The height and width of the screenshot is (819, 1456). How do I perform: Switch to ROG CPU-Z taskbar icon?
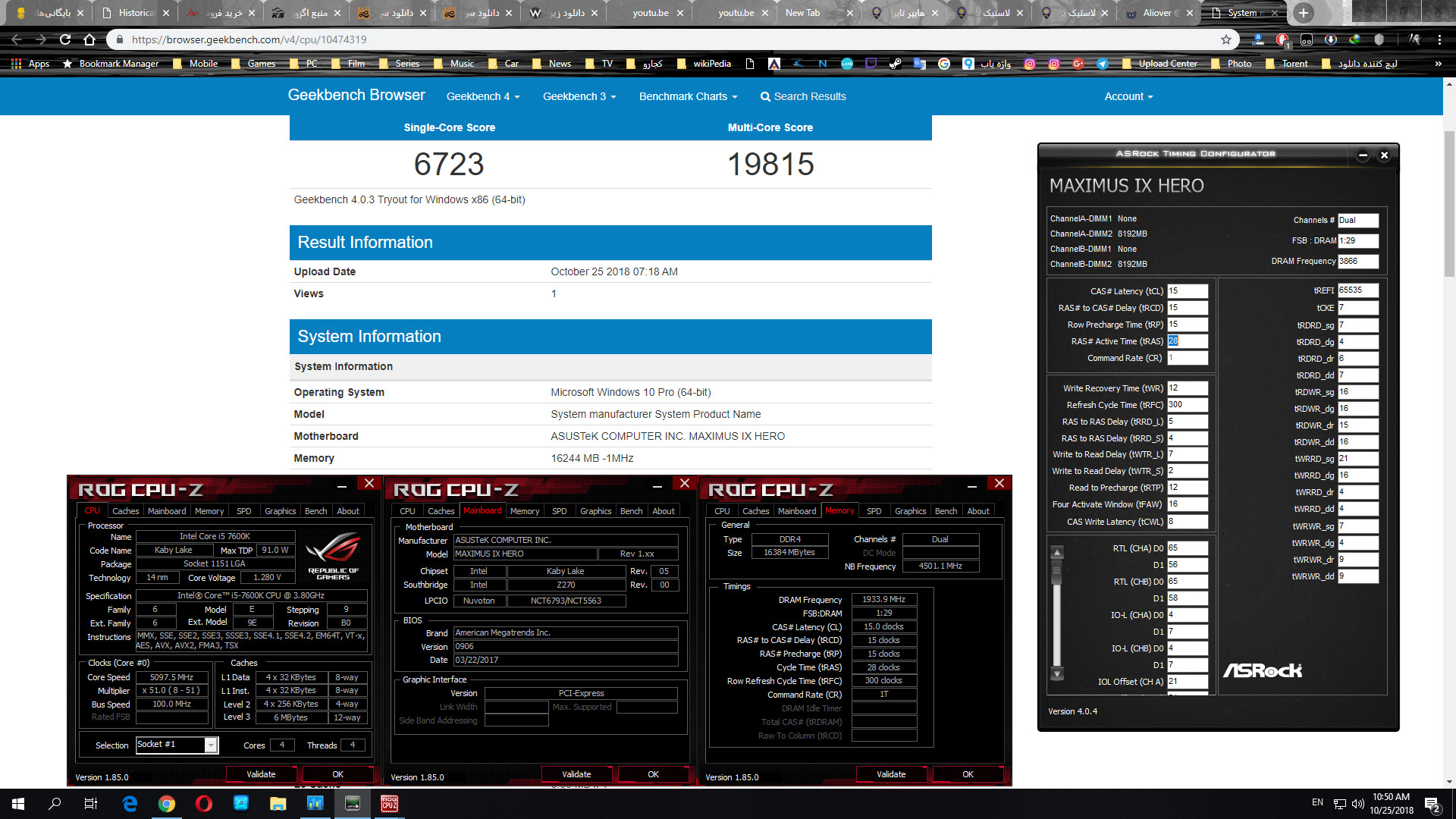pyautogui.click(x=389, y=803)
